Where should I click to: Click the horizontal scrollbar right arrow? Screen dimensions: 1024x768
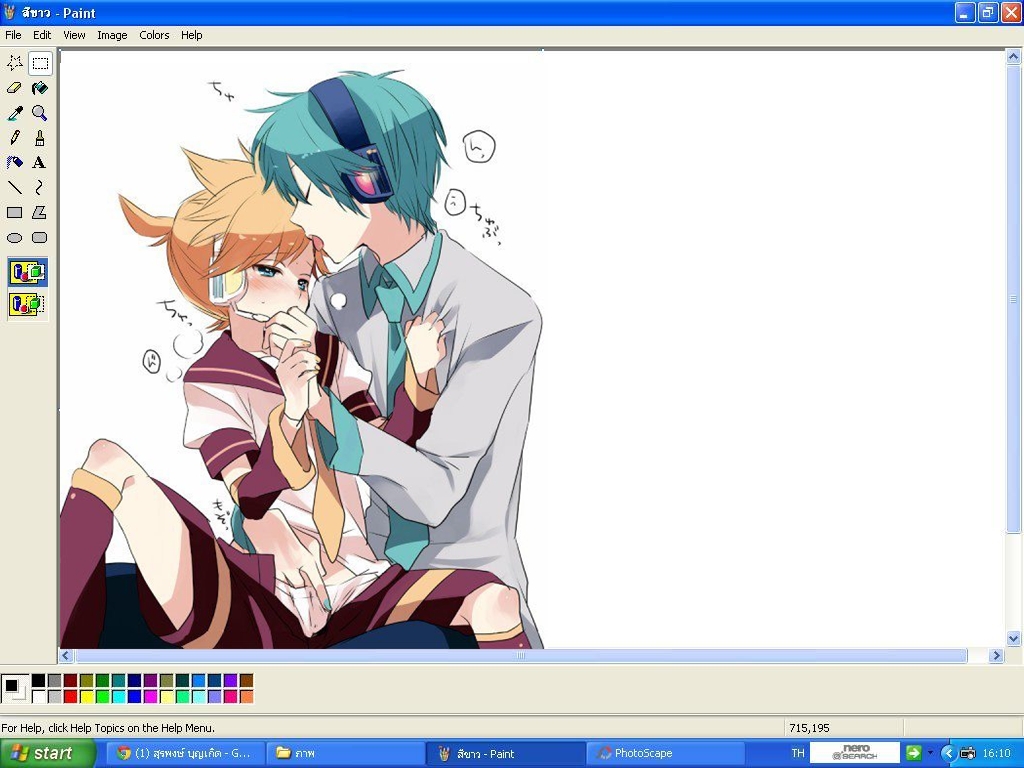(x=996, y=655)
